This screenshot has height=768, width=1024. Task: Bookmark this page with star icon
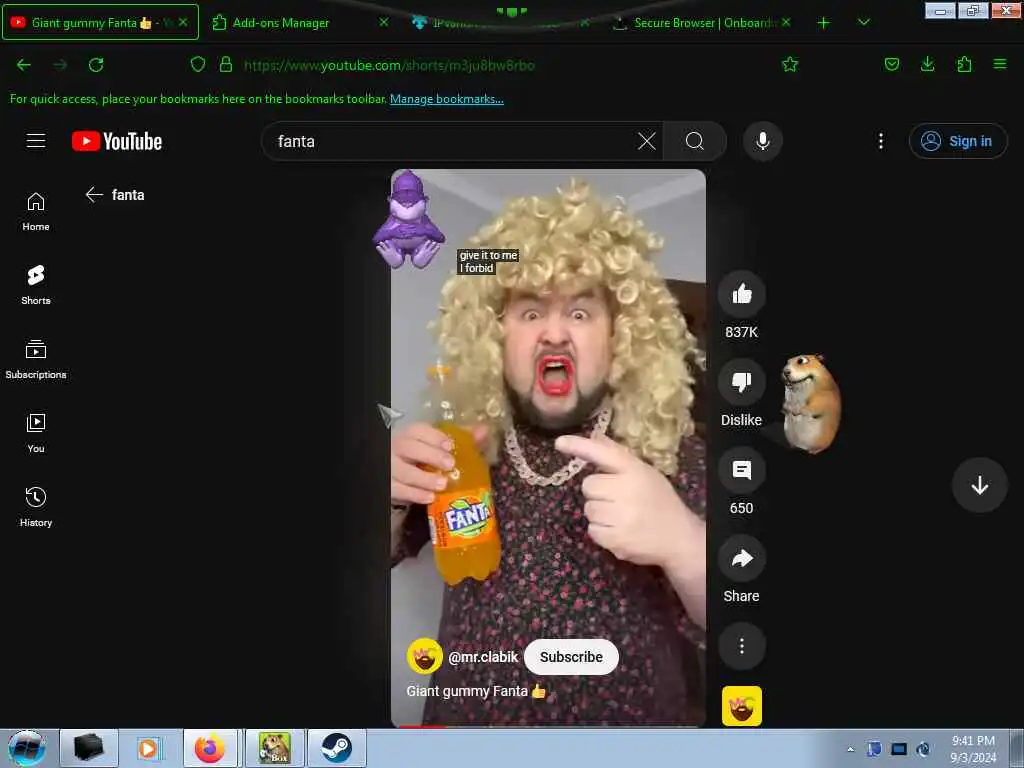coord(790,64)
